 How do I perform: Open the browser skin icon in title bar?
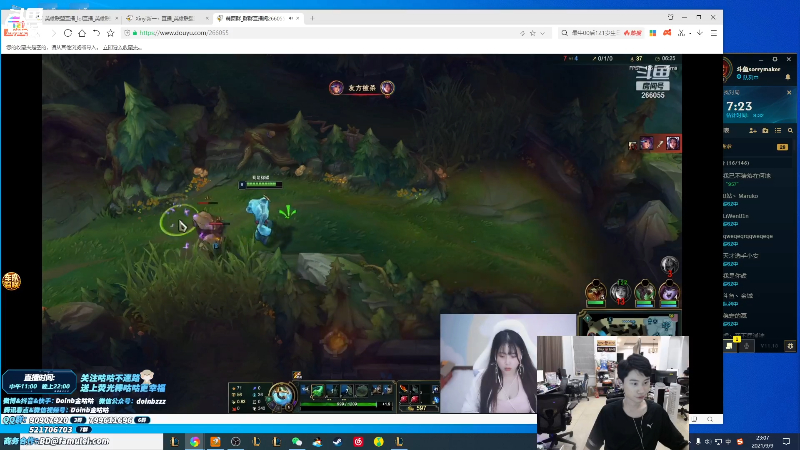(670, 17)
